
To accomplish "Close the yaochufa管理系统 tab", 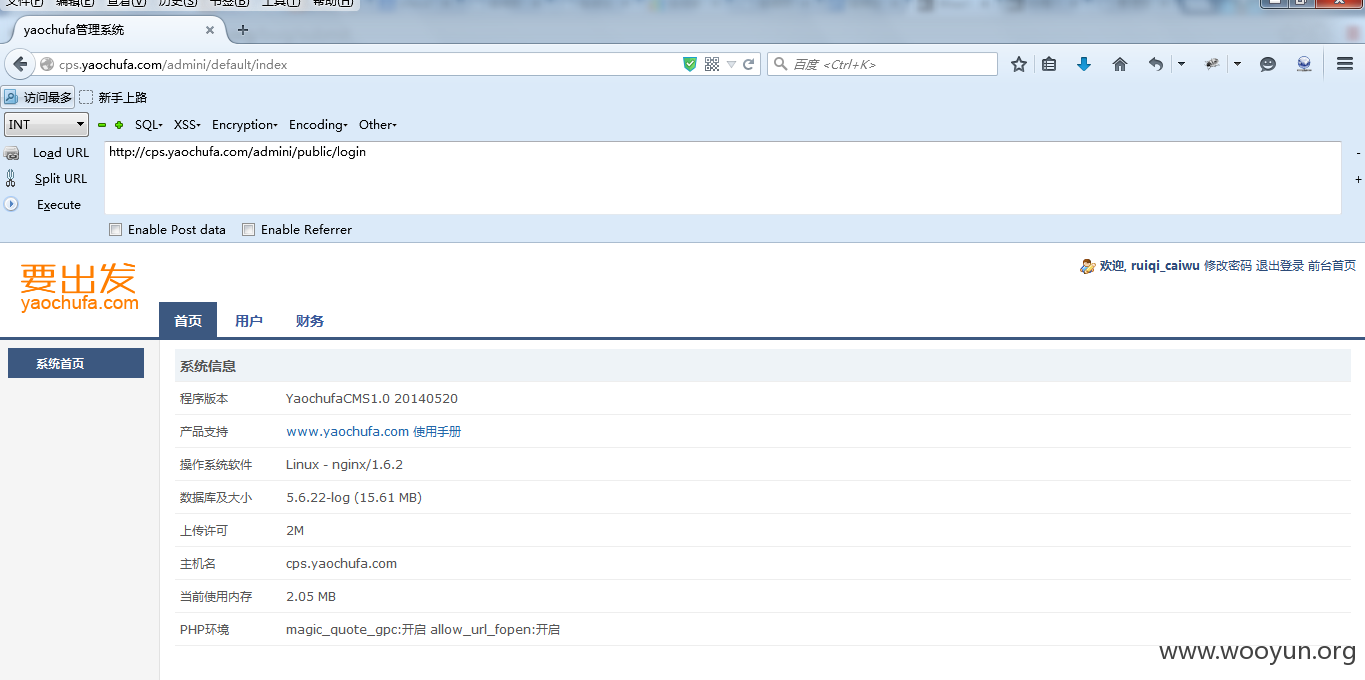I will click(210, 30).
